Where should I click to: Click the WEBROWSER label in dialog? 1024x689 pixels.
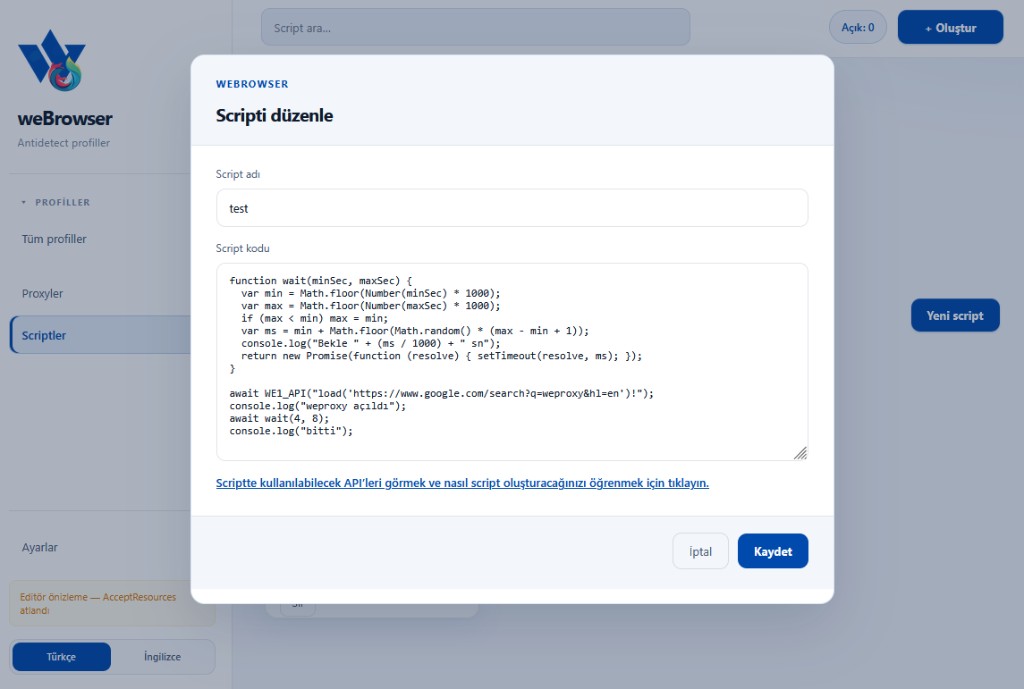252,84
